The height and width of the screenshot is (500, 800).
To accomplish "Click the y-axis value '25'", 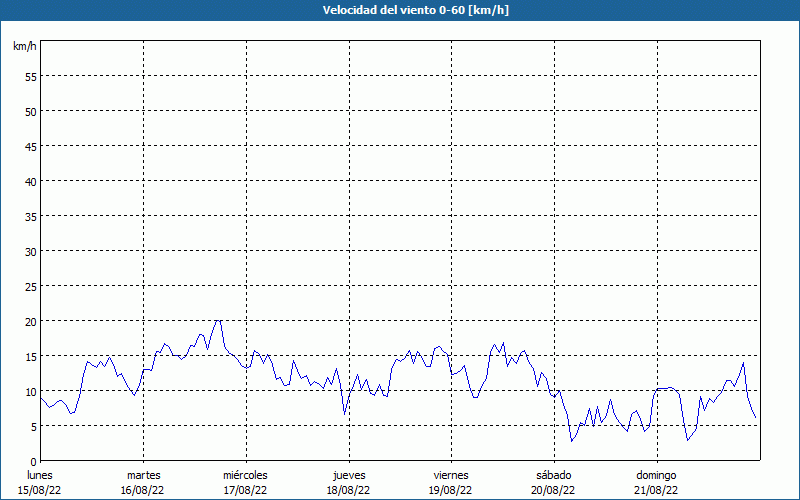I will tap(31, 287).
